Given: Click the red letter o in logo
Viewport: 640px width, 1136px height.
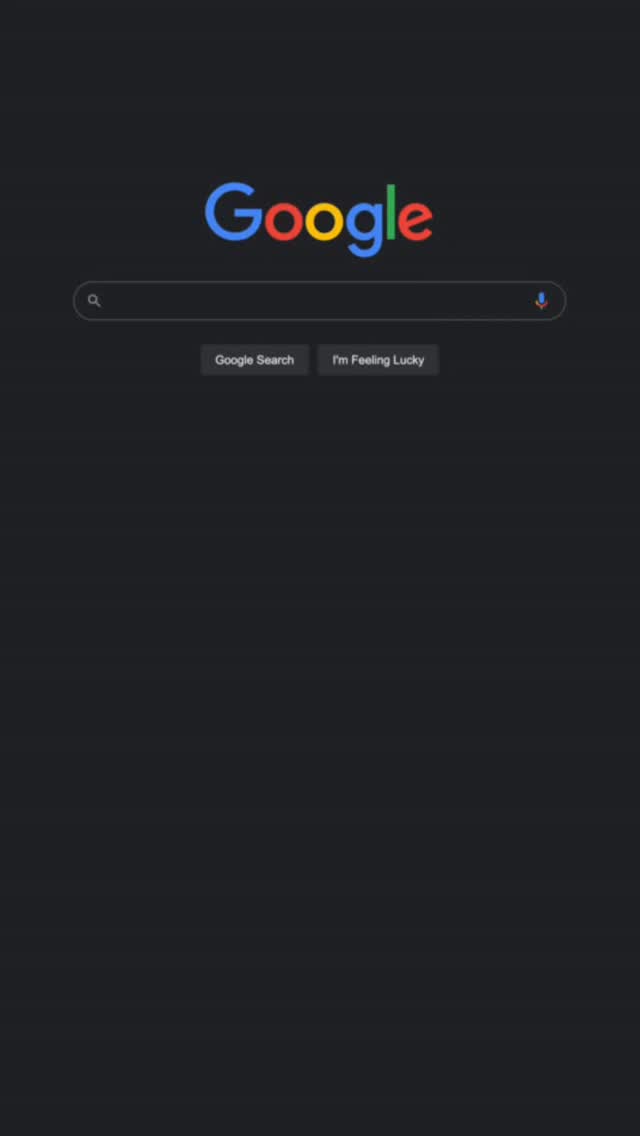Looking at the screenshot, I should coord(283,220).
